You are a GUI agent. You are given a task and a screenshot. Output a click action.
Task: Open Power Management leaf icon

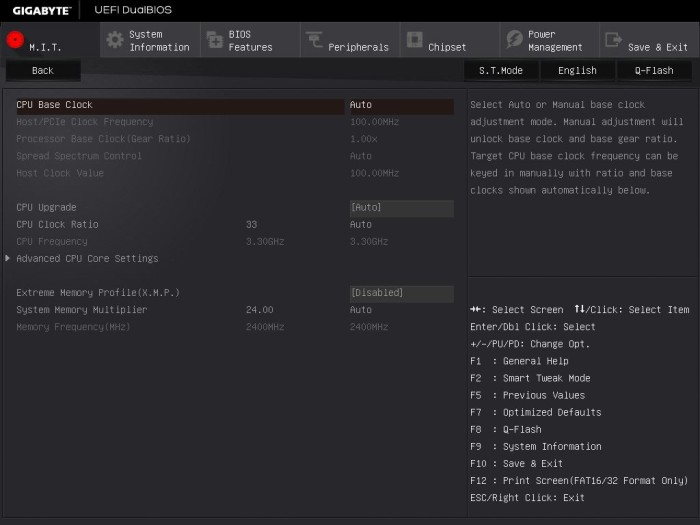point(514,39)
